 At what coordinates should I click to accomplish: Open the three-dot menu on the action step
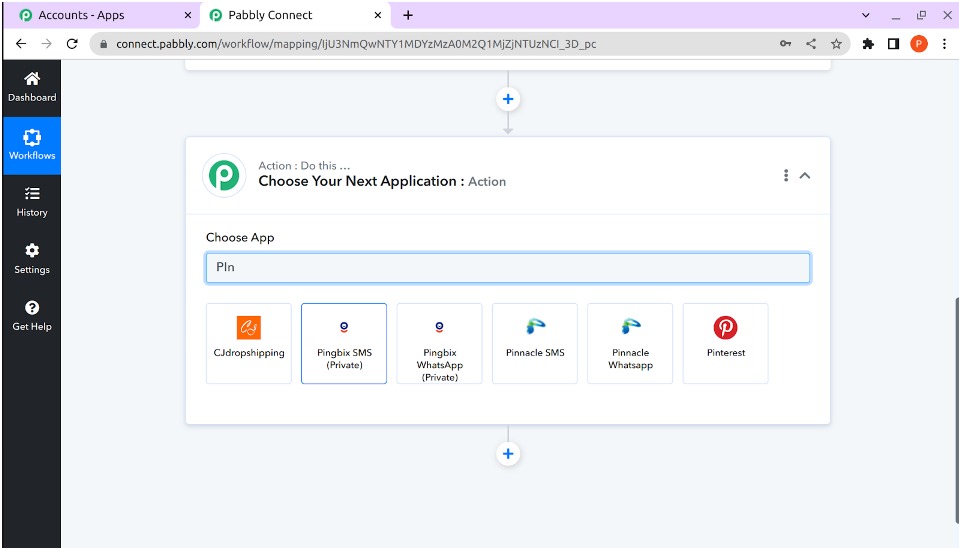pos(786,176)
